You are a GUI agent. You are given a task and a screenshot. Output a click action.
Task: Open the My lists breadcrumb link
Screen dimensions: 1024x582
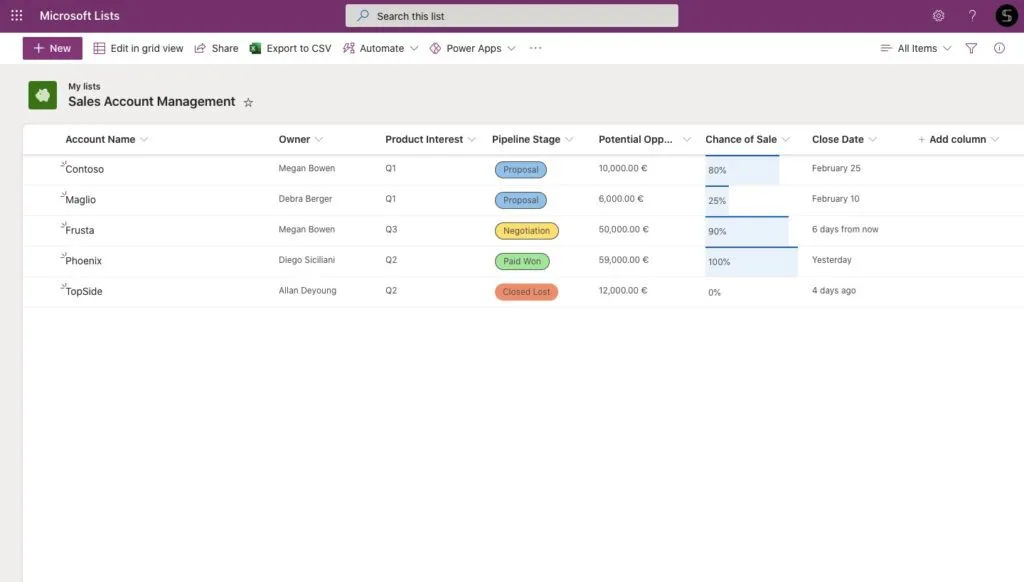[x=84, y=86]
